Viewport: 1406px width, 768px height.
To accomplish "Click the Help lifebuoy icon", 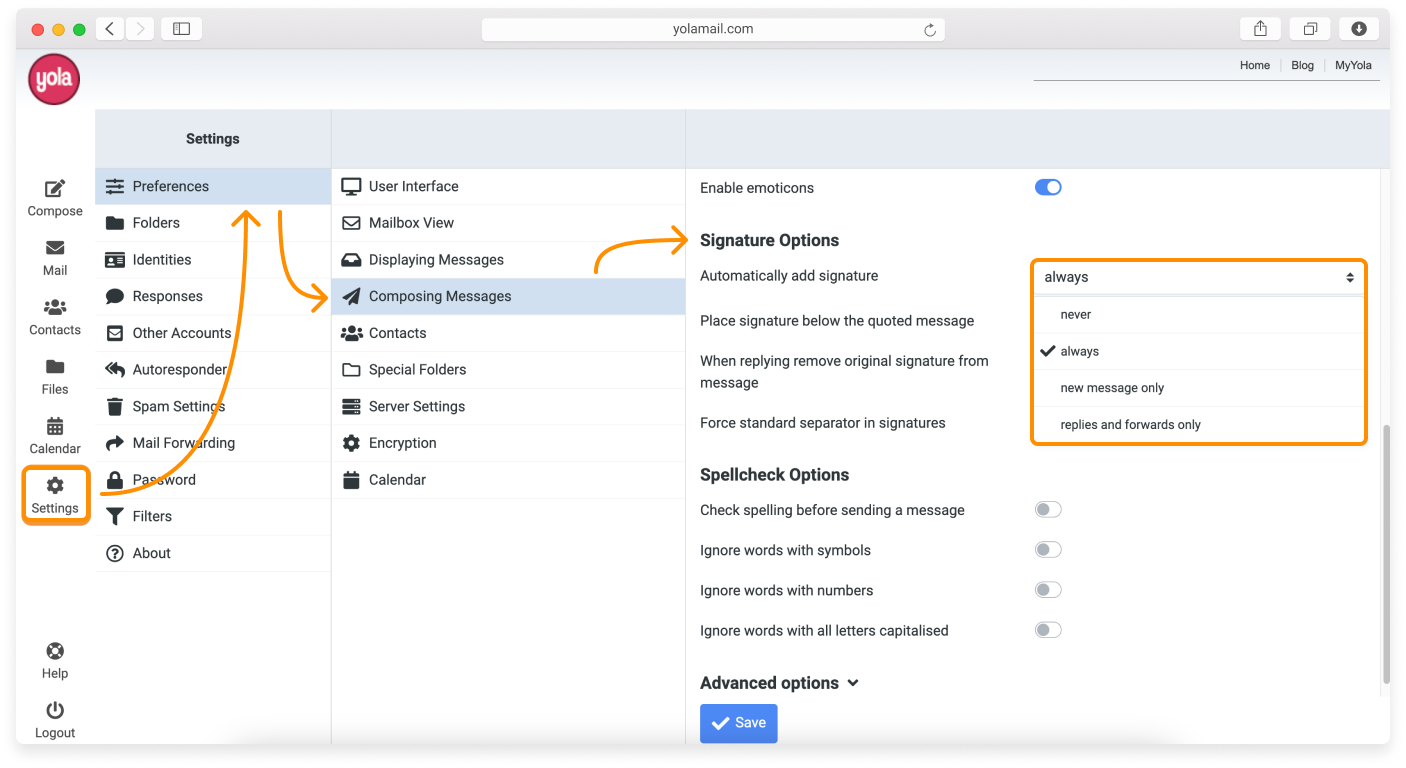I will 55,652.
